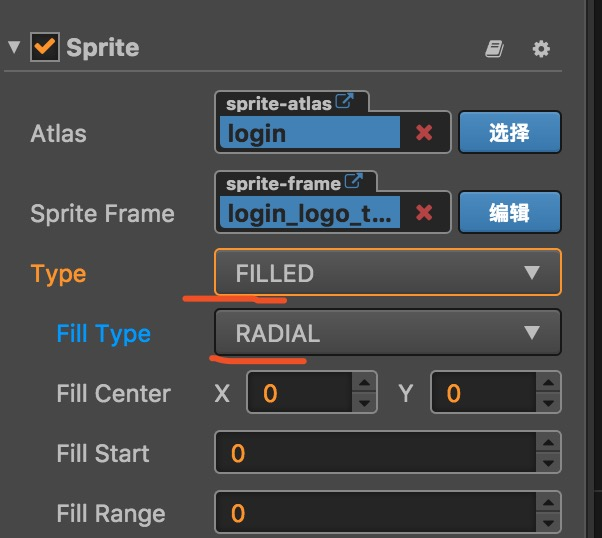Open the Sprite component help book icon

pos(494,48)
